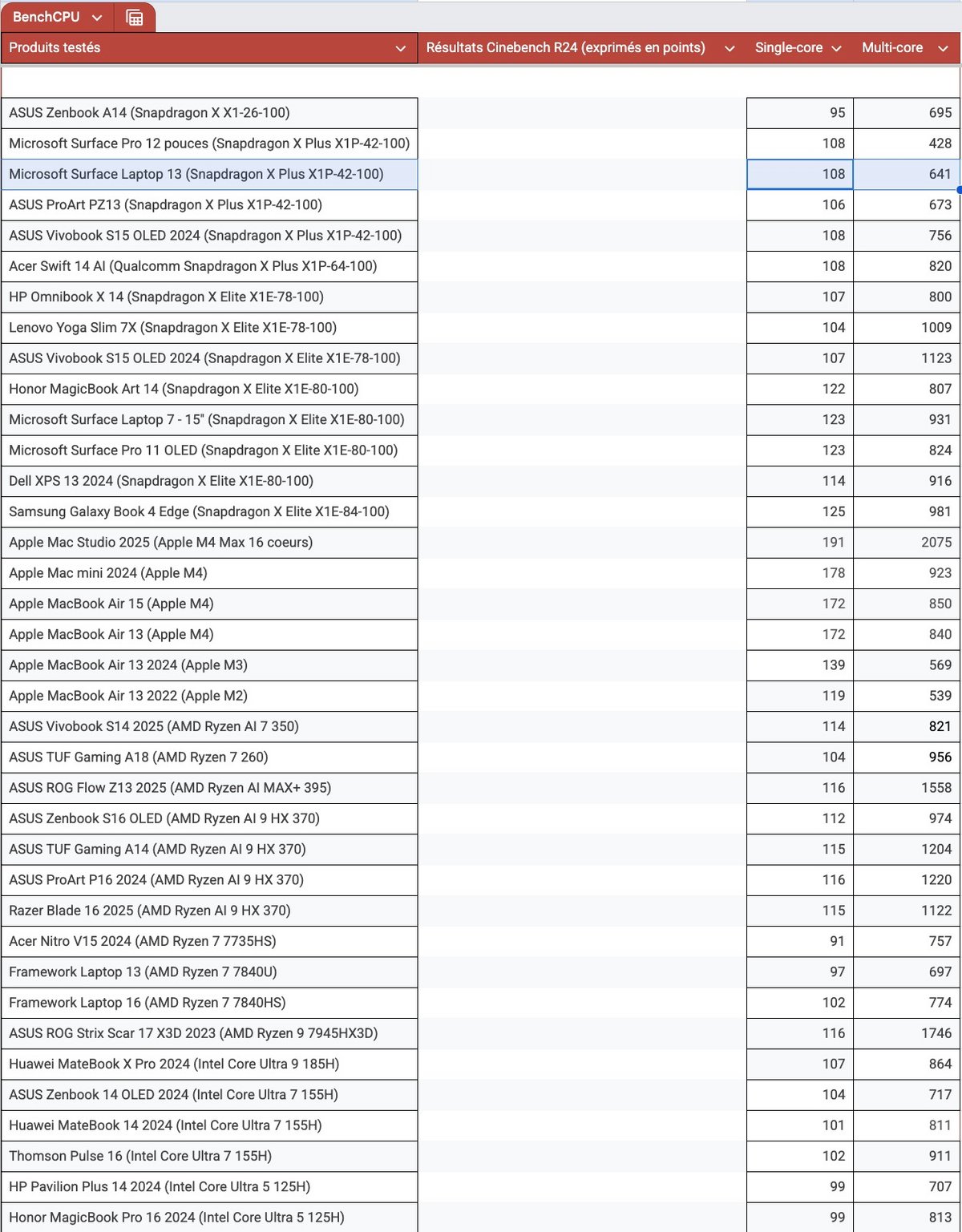Select HP Pavilion Plus 14 2024 cell
The height and width of the screenshot is (1232, 962).
click(x=209, y=1186)
